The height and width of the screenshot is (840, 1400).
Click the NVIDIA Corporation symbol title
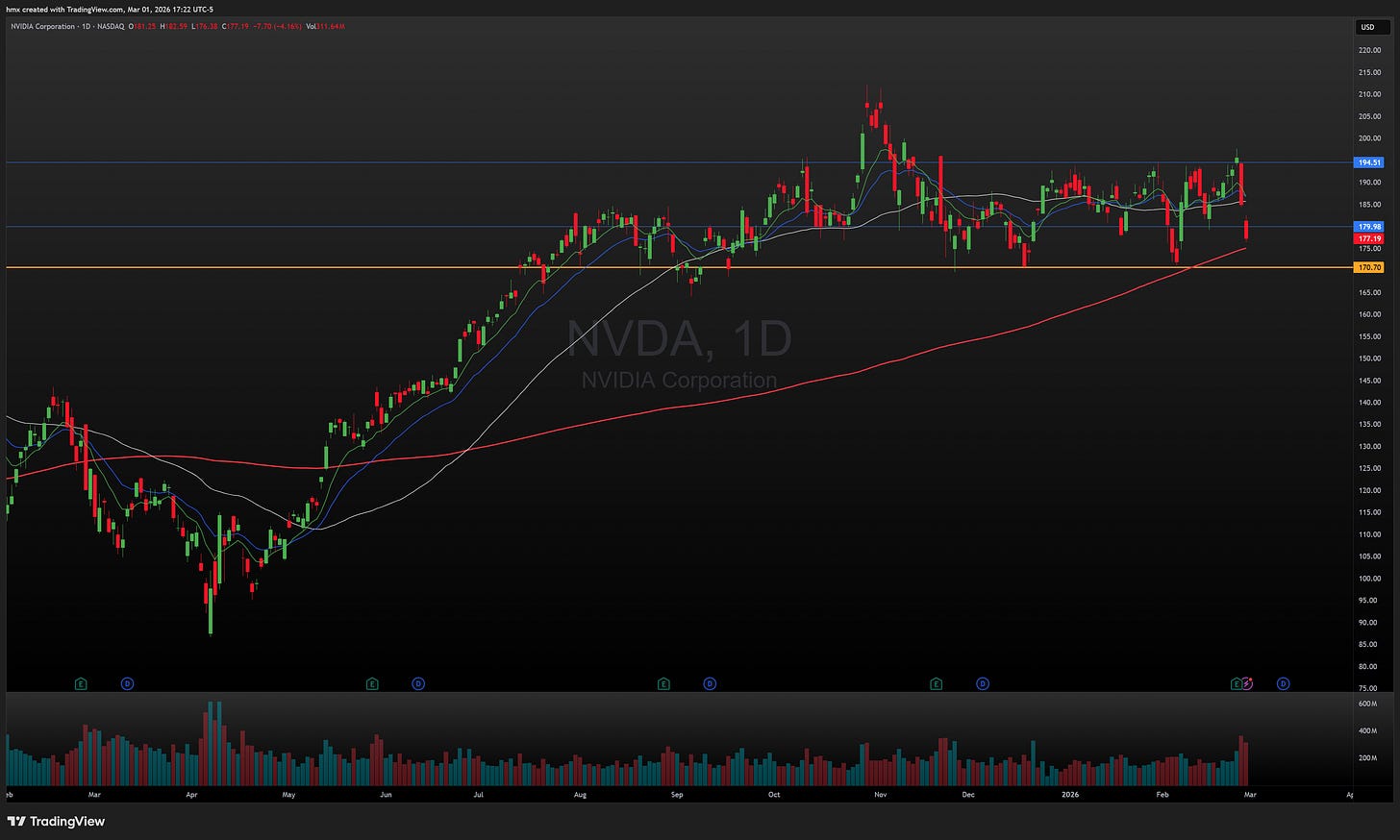(x=42, y=26)
